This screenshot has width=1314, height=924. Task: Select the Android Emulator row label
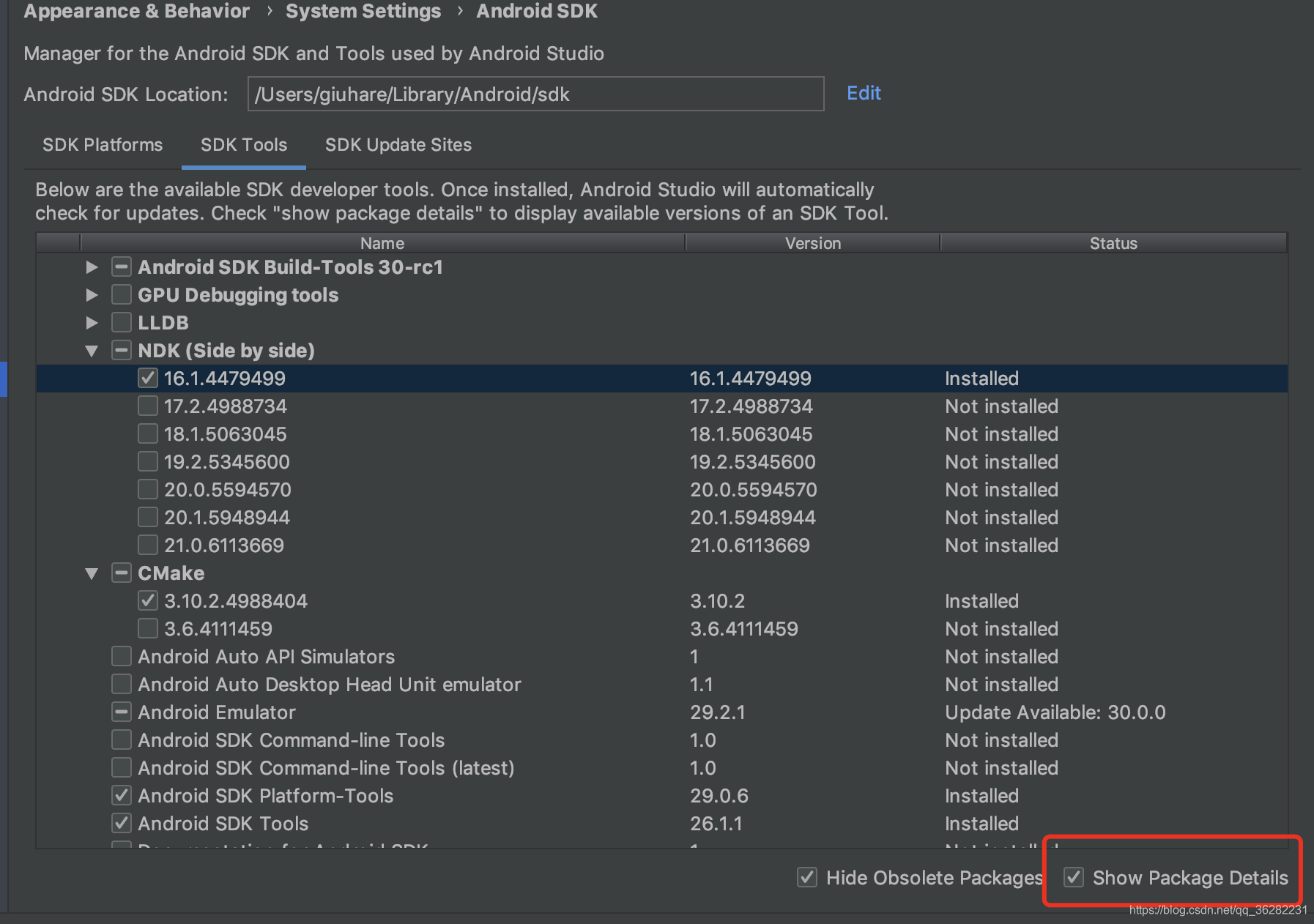(217, 712)
